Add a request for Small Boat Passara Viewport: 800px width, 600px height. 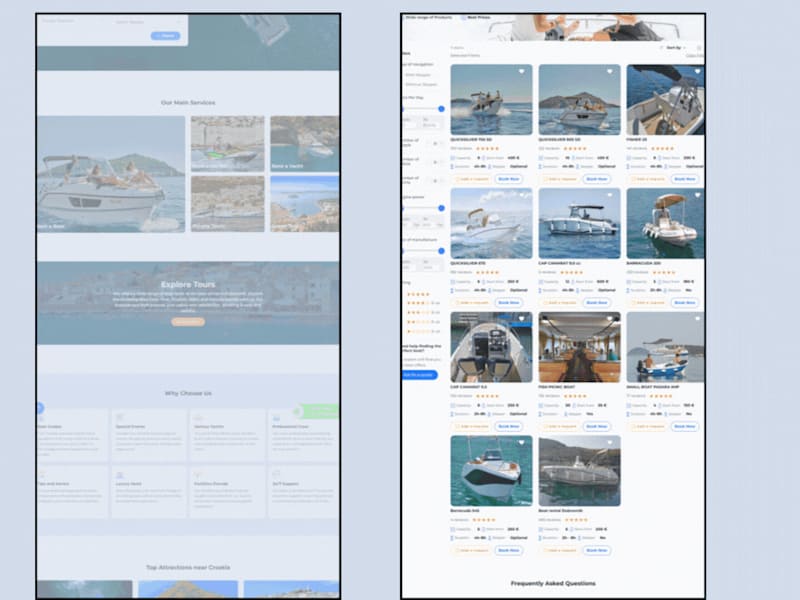tap(648, 426)
